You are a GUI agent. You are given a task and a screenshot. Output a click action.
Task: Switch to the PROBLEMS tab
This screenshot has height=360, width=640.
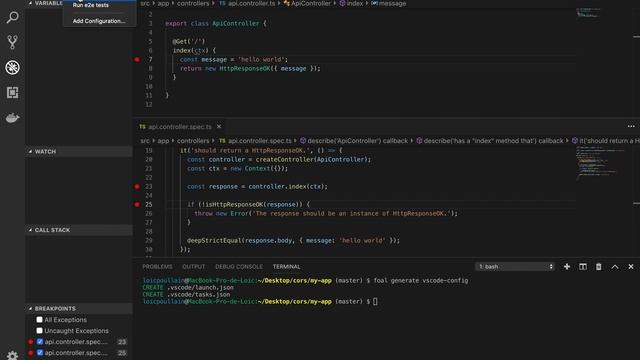(x=157, y=267)
